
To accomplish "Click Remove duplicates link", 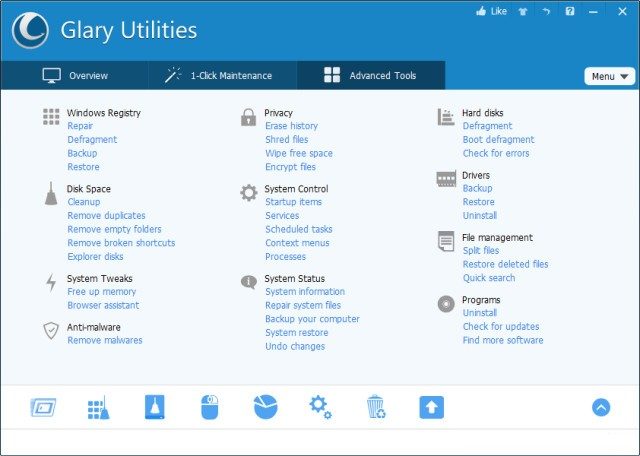I will [x=107, y=216].
